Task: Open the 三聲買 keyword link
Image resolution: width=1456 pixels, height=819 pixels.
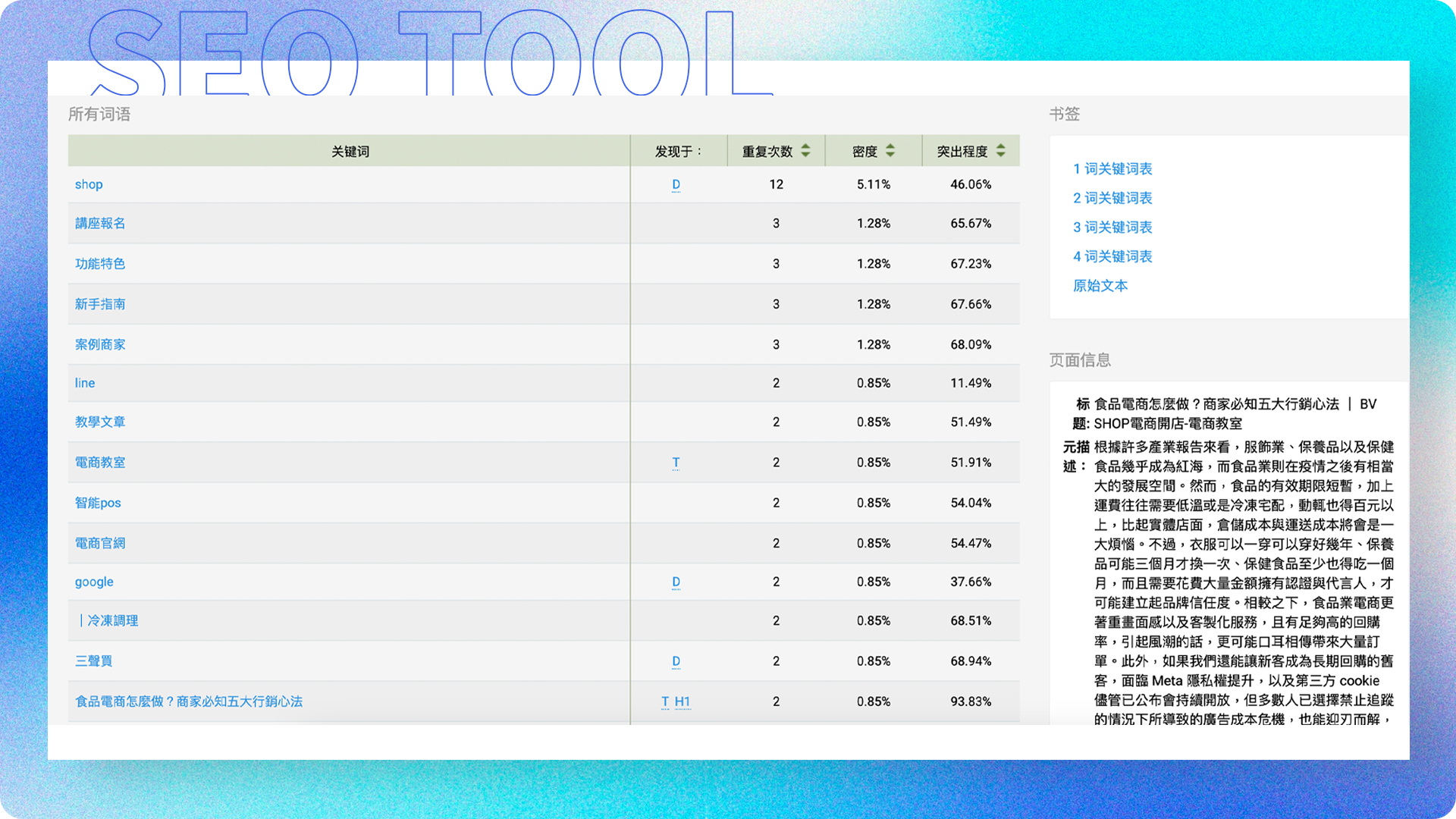Action: (93, 661)
